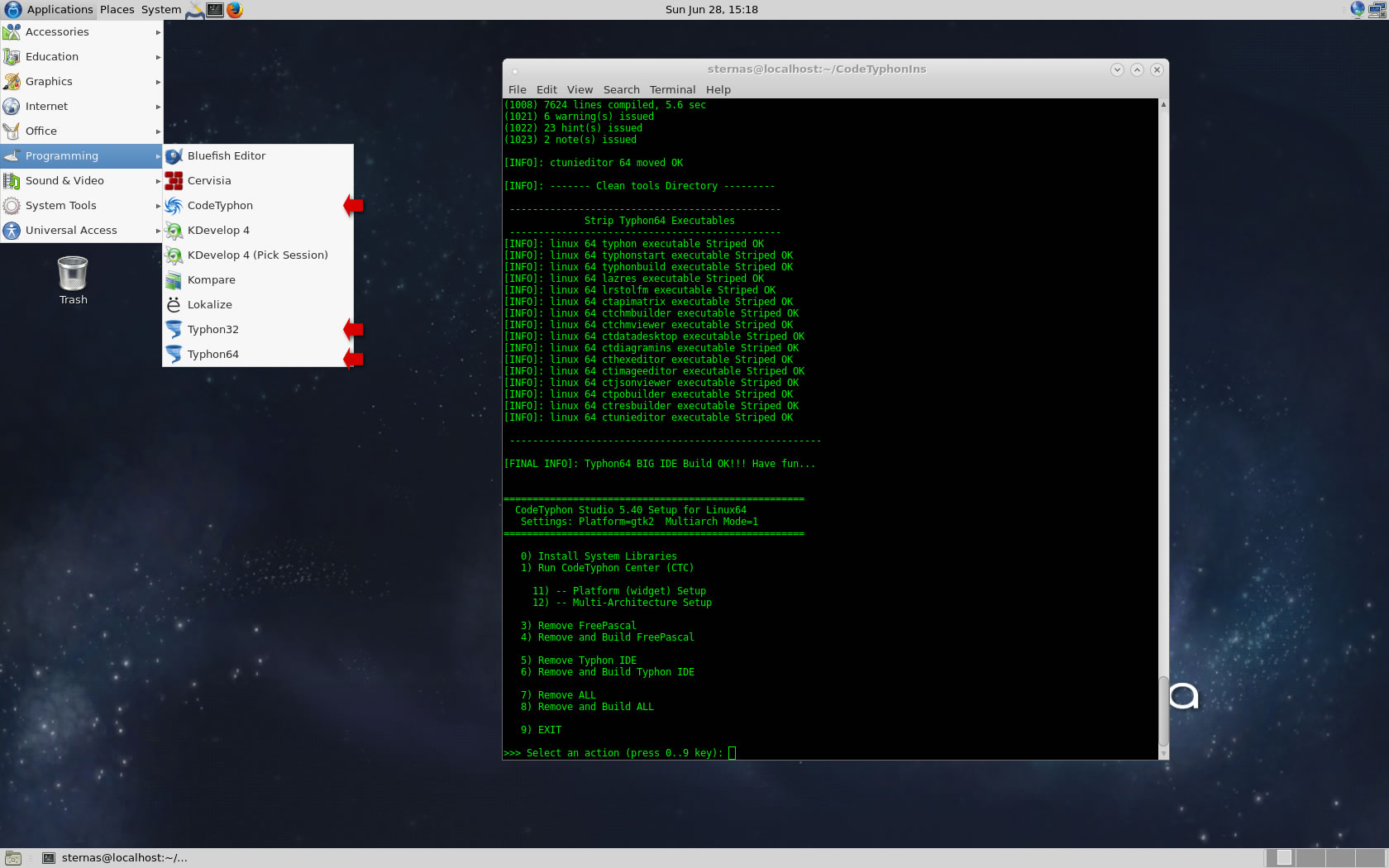Click the text '1) Run CodeTyphon Center (CTC)'
1389x868 pixels.
coord(607,568)
